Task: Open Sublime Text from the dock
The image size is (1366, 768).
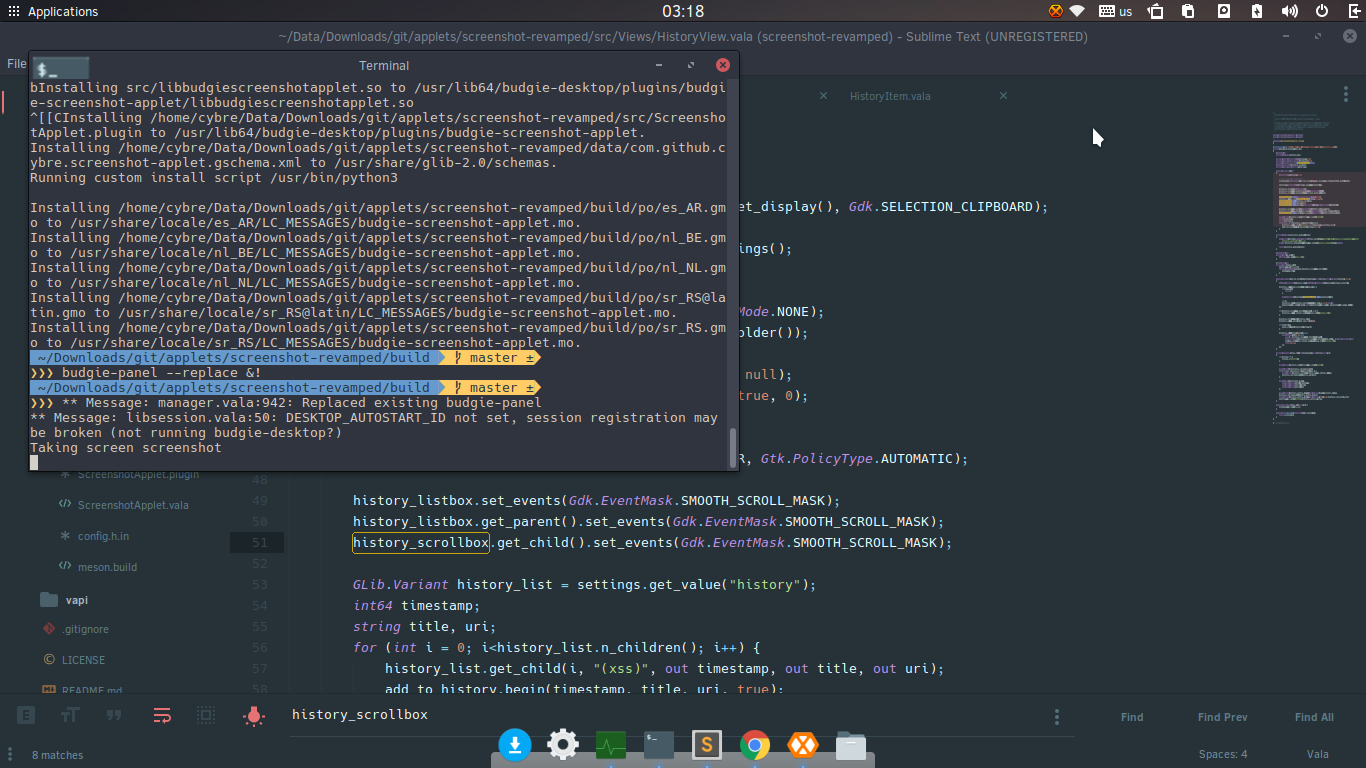Action: [x=707, y=744]
